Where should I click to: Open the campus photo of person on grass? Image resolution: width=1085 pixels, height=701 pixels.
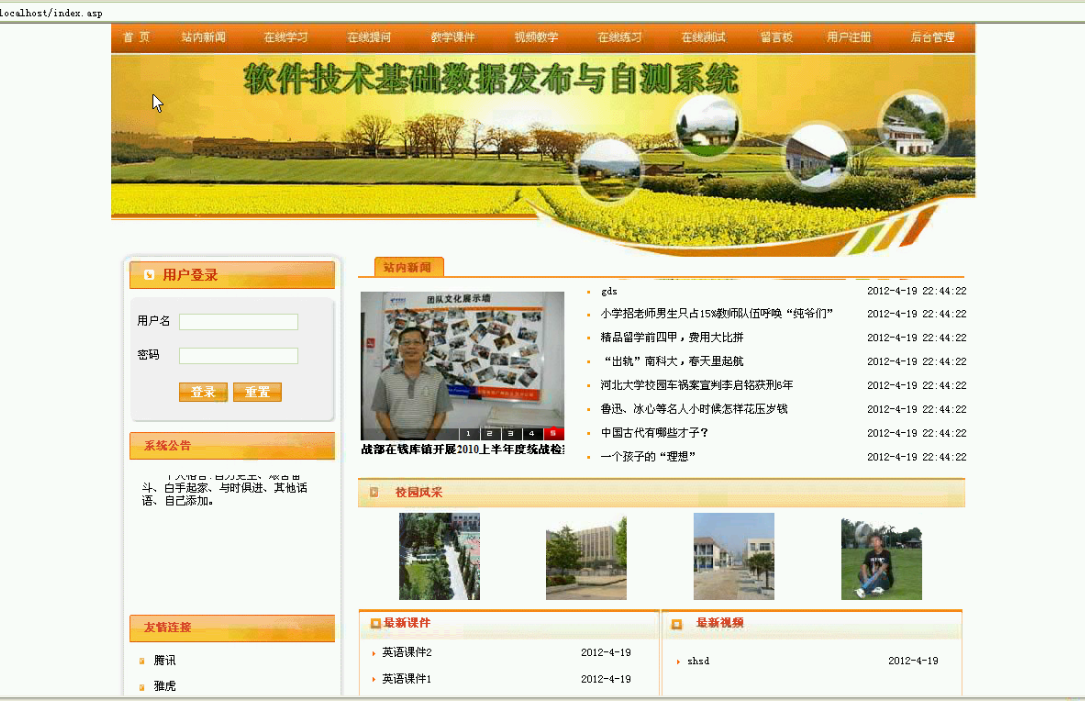(x=880, y=559)
